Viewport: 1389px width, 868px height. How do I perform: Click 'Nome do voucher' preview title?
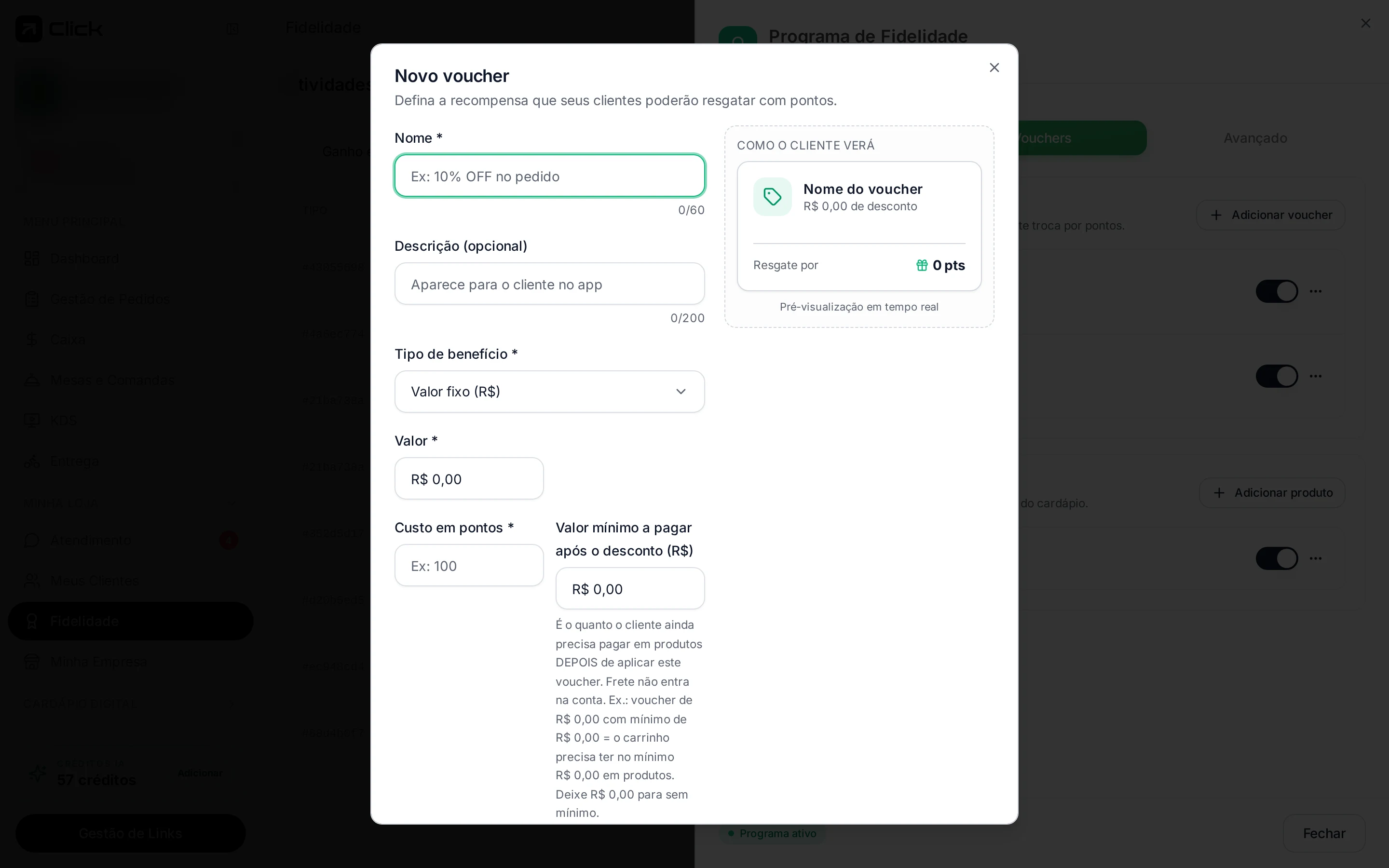coord(863,189)
